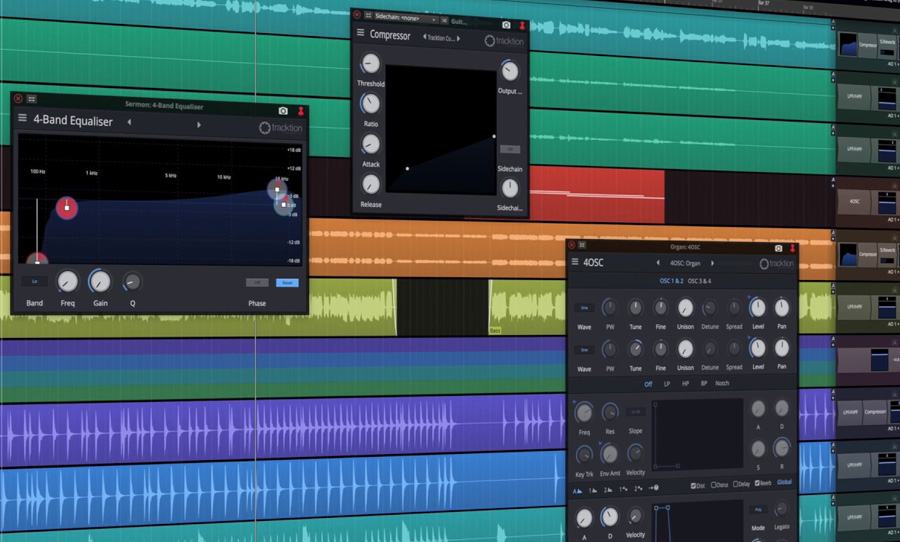
Task: Click the Reset button in Equaliser
Action: [287, 282]
